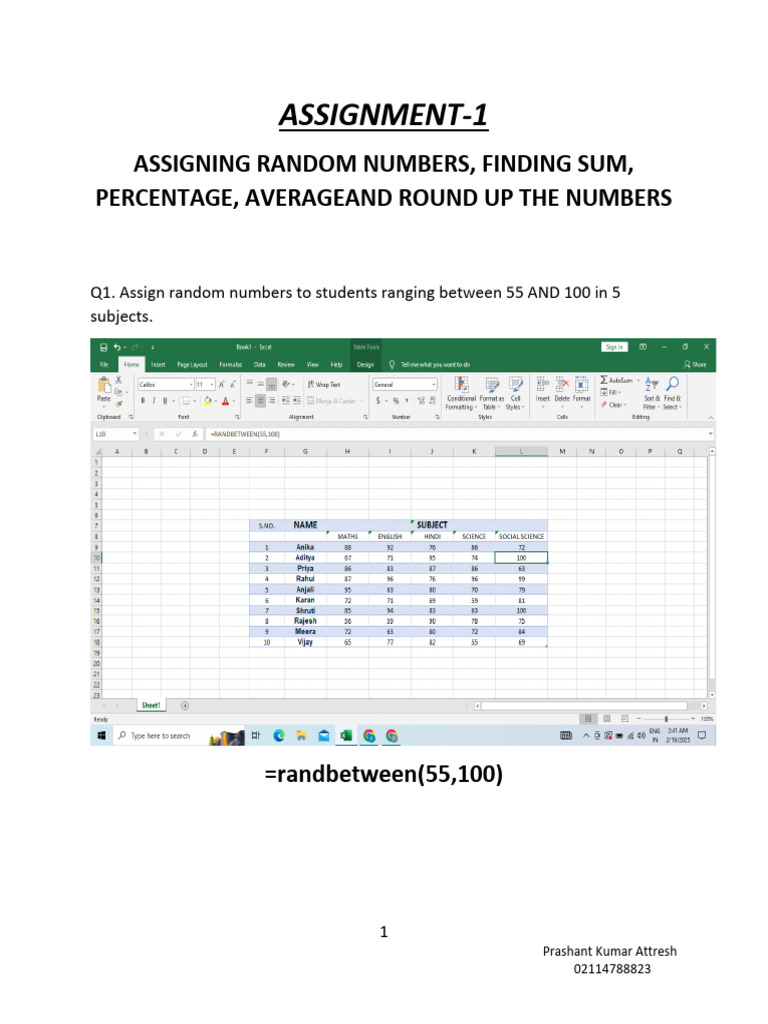The width and height of the screenshot is (768, 1024).
Task: Switch to the Page Layout tab
Action: pos(192,364)
